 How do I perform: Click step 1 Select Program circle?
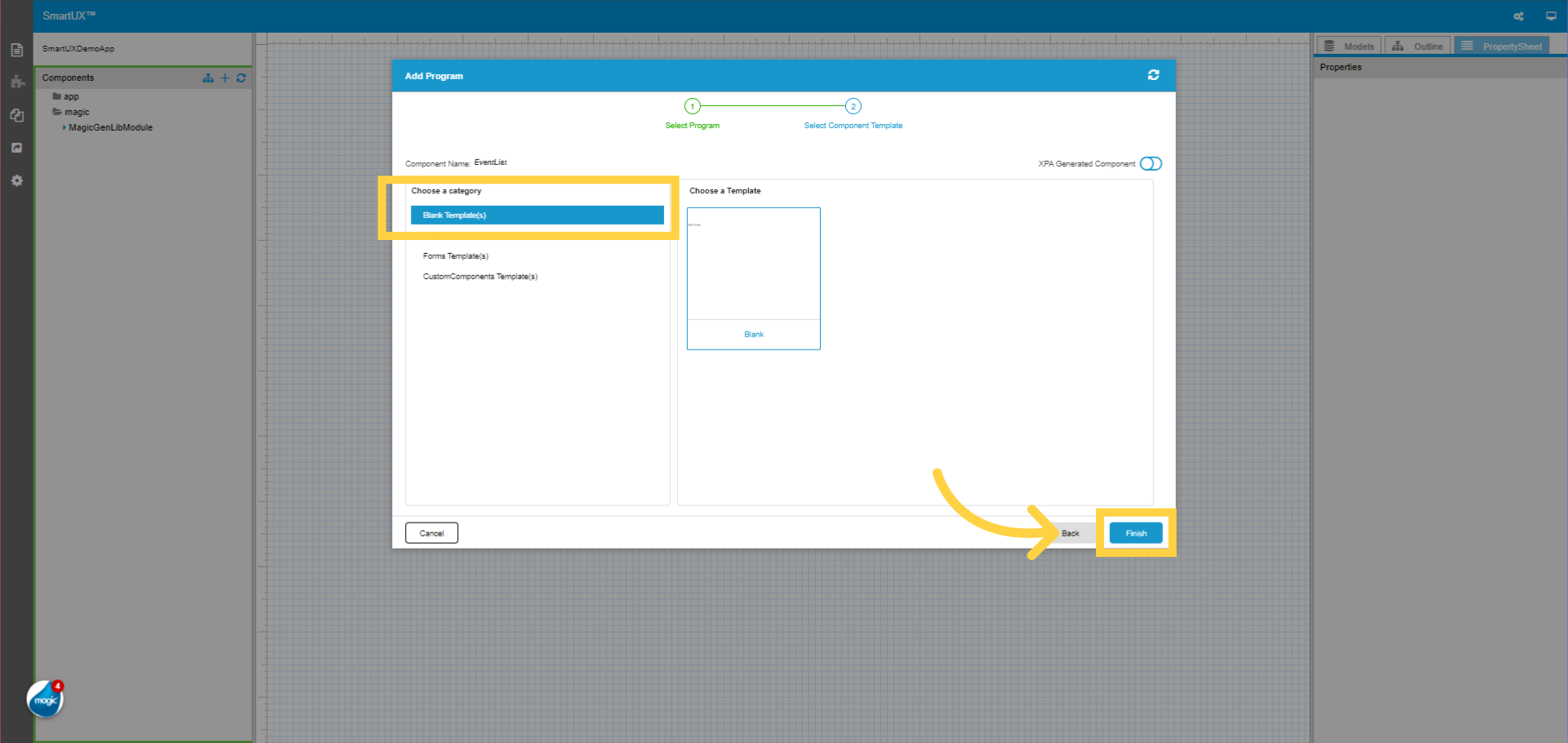click(692, 105)
